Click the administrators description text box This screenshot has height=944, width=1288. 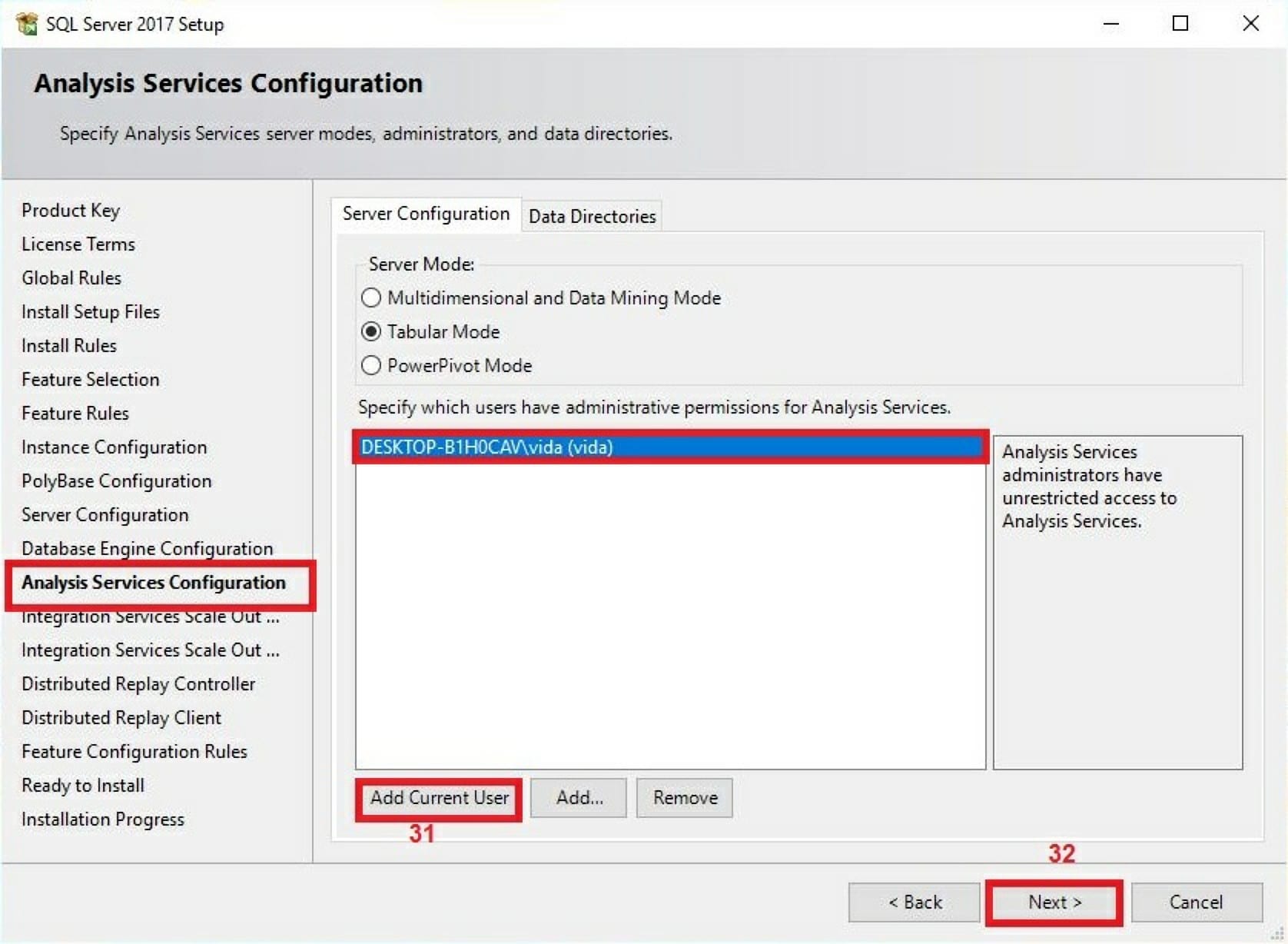pos(1118,603)
